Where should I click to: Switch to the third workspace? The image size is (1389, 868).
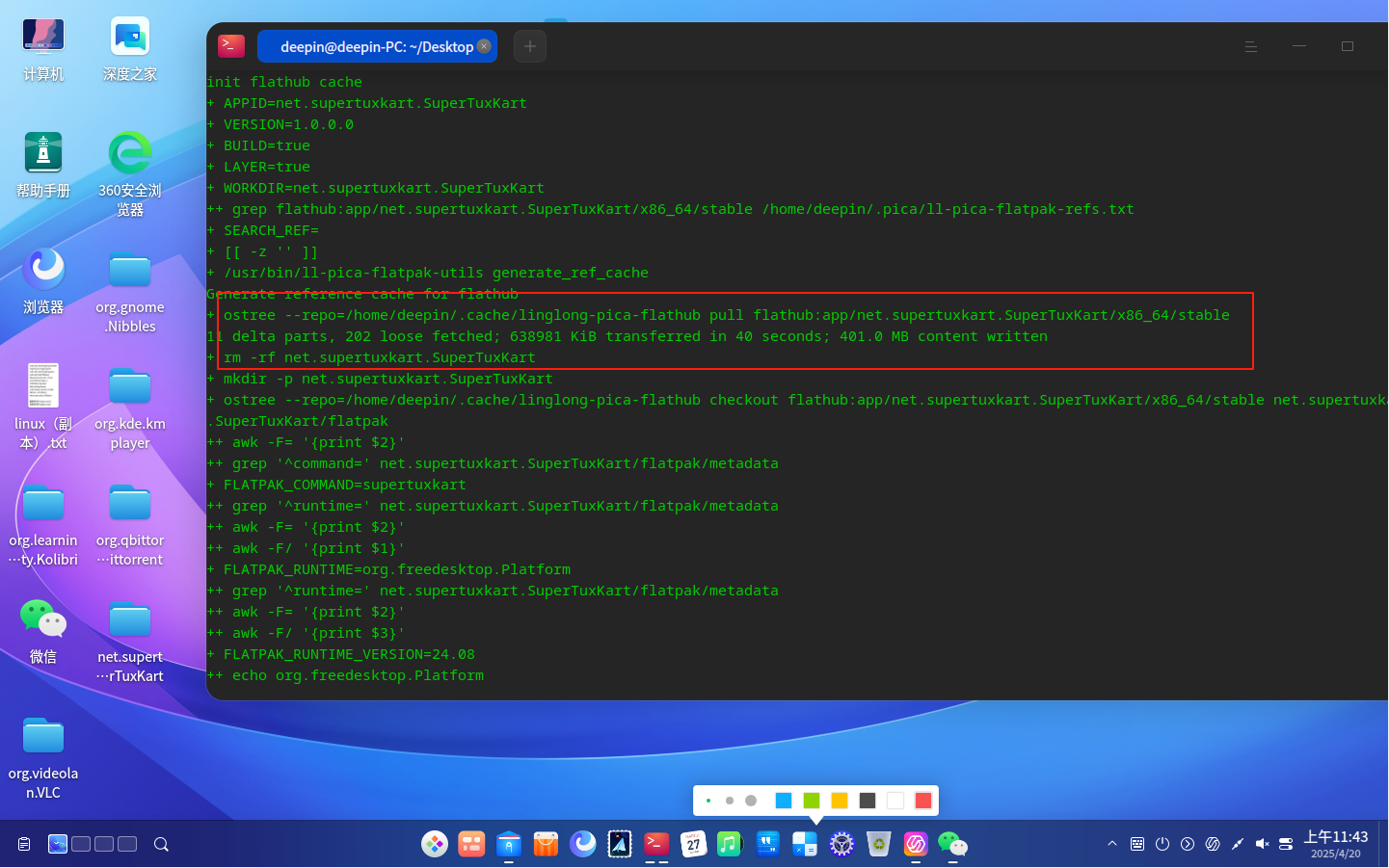[104, 844]
